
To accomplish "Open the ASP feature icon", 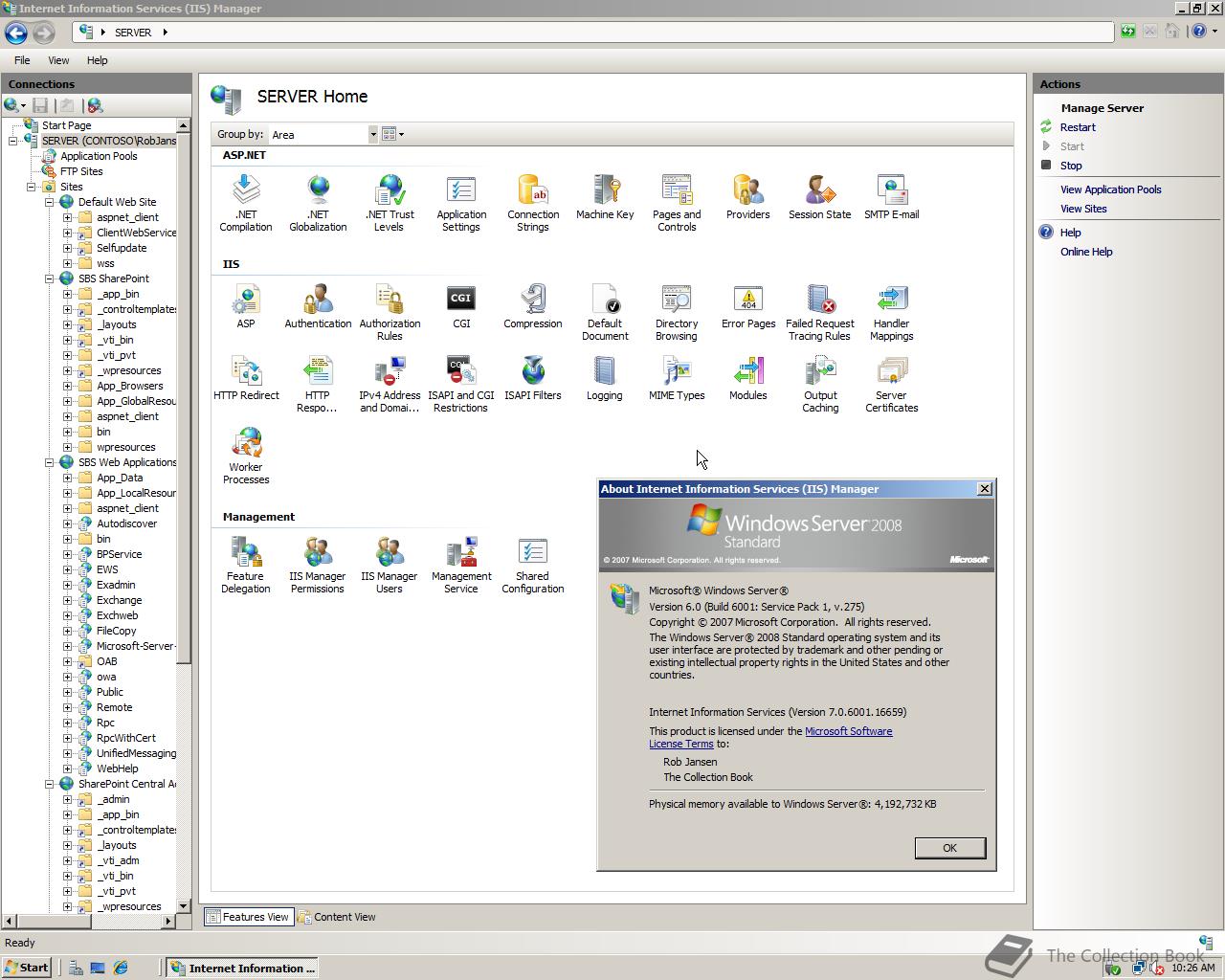I will pos(246,306).
